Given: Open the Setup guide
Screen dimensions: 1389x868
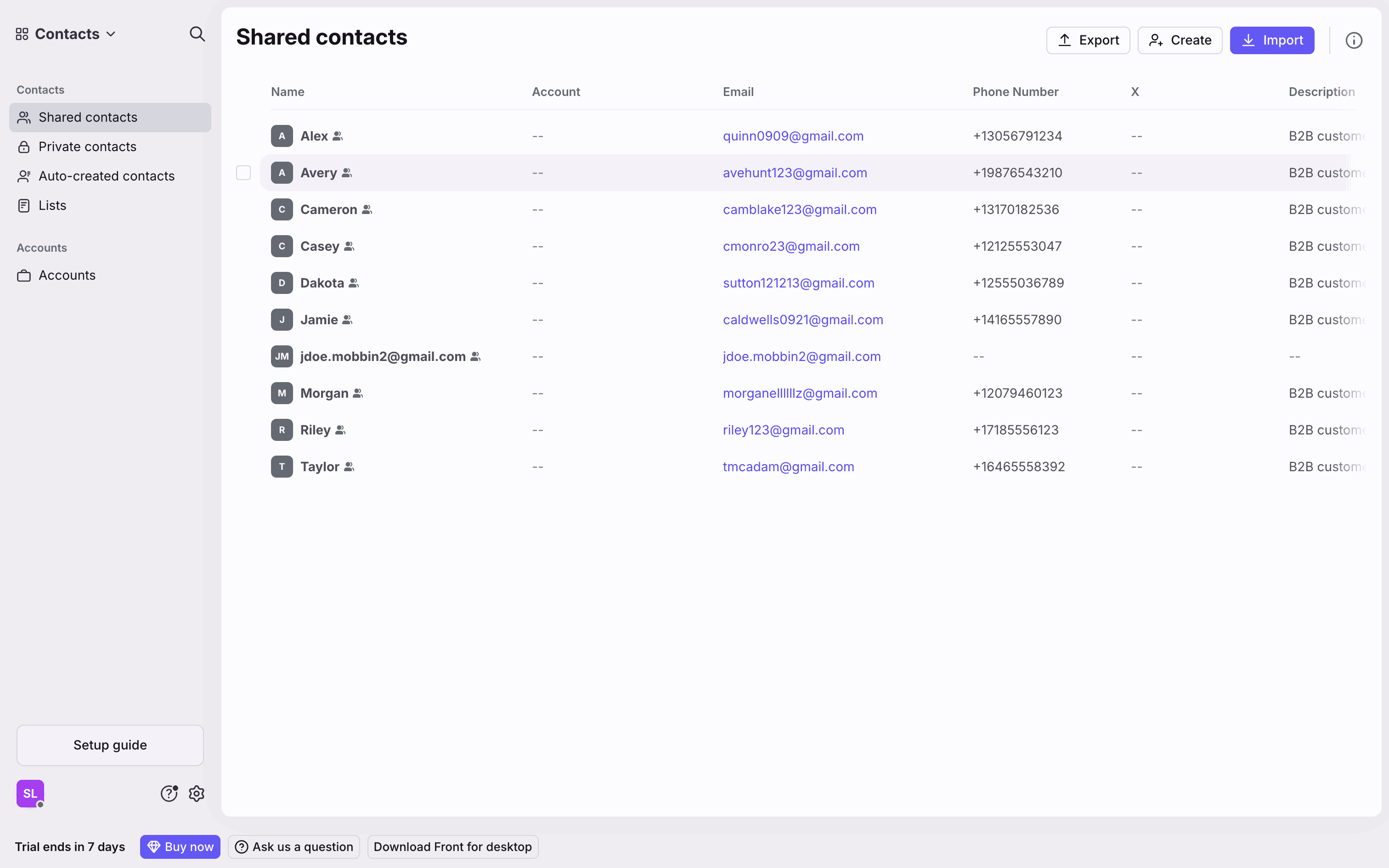Looking at the screenshot, I should click(110, 745).
